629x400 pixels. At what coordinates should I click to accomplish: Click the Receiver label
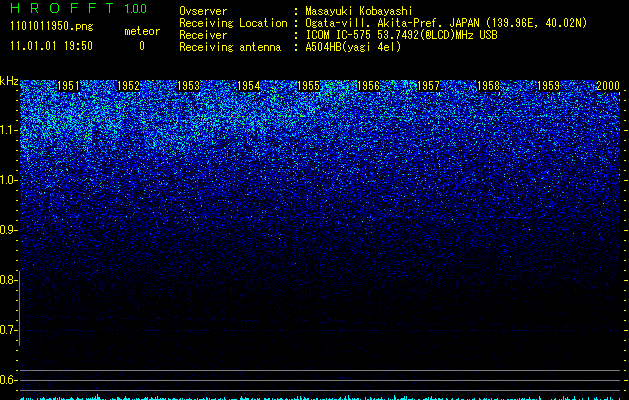(x=203, y=35)
